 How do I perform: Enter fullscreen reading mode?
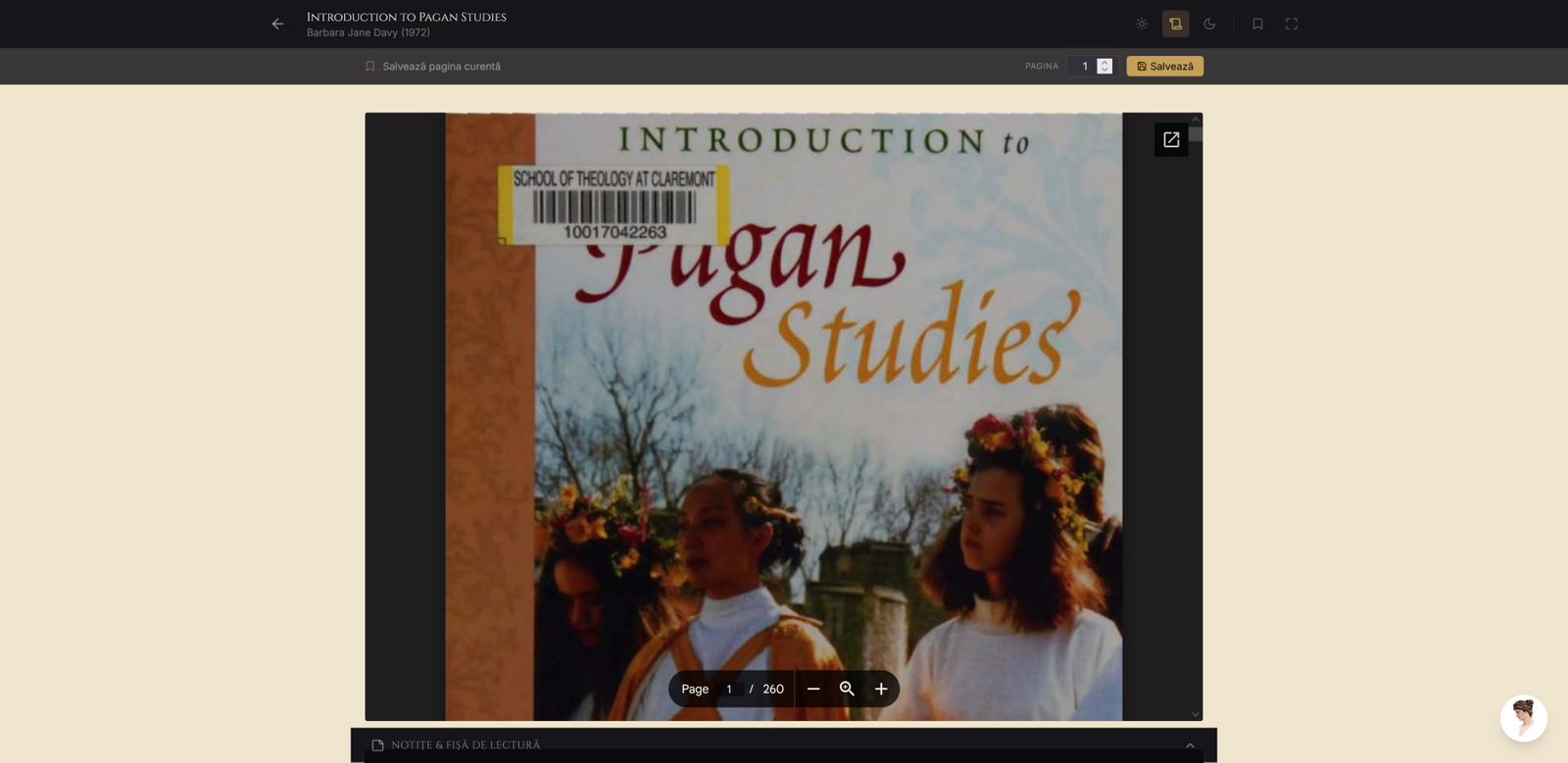click(x=1292, y=24)
